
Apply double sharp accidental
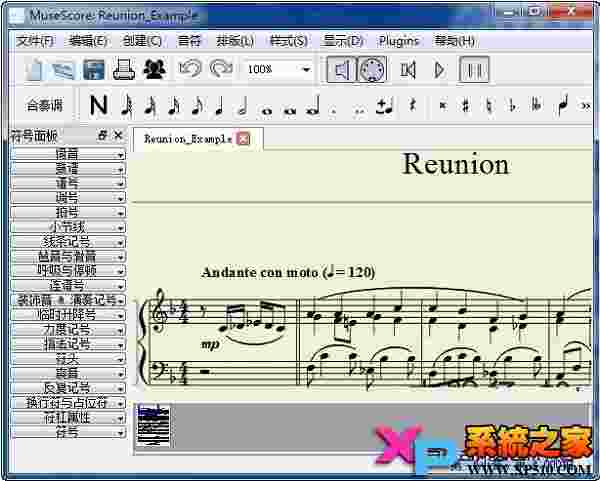coord(443,105)
